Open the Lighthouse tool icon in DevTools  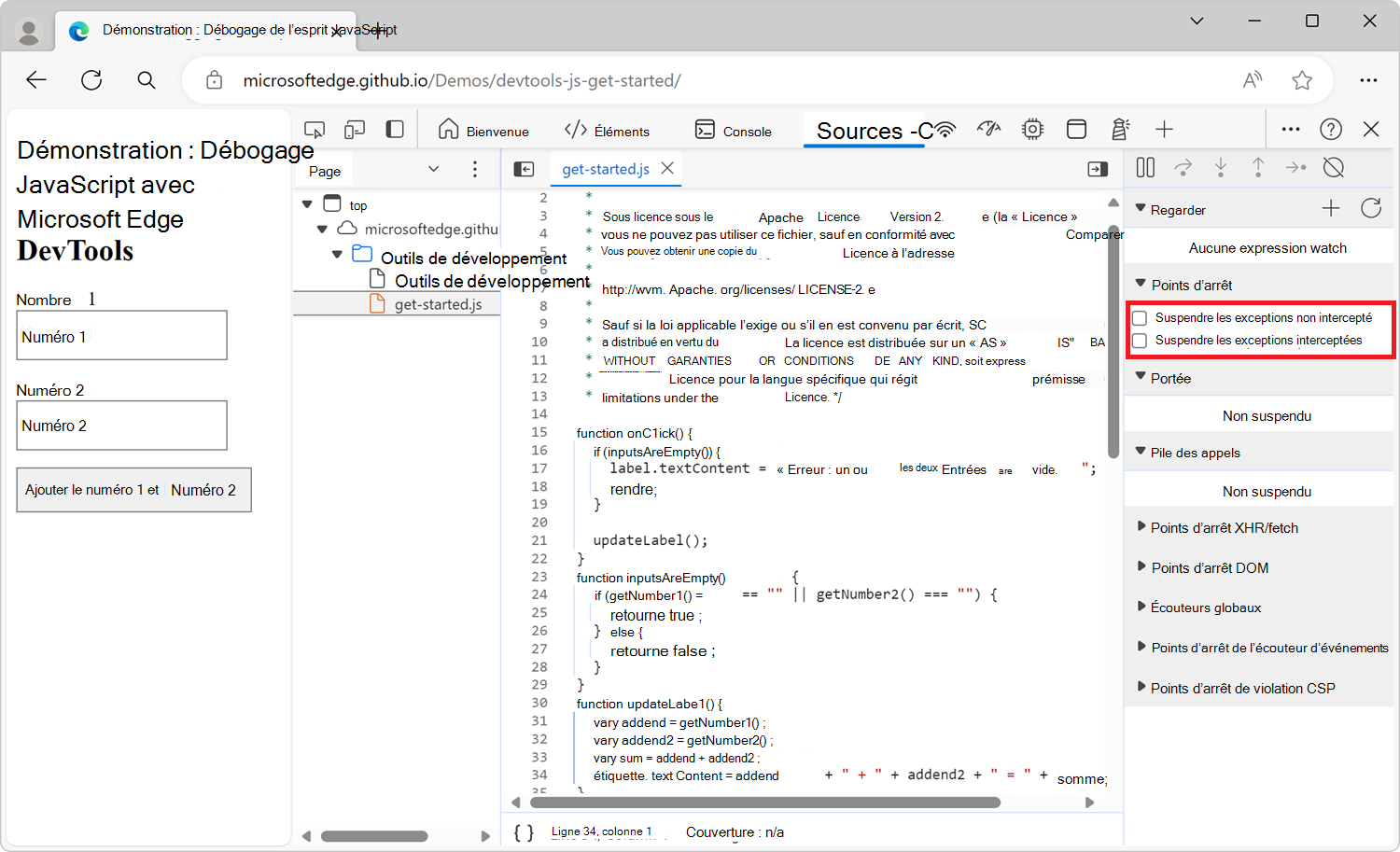pyautogui.click(x=1120, y=130)
